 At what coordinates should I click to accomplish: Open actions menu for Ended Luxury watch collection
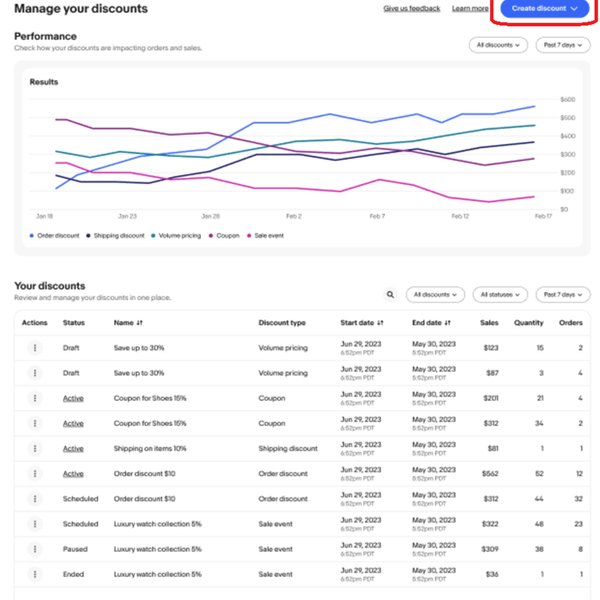35,574
